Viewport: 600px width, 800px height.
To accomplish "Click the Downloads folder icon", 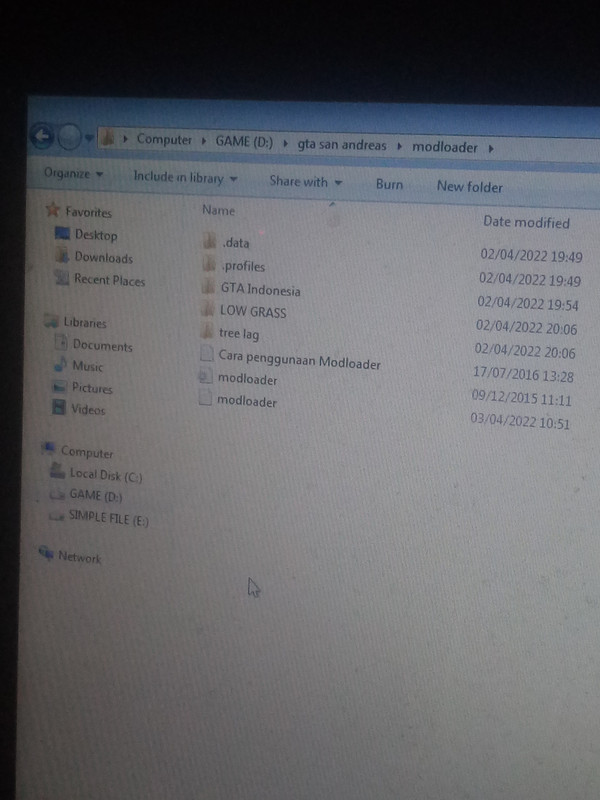I will click(x=62, y=255).
